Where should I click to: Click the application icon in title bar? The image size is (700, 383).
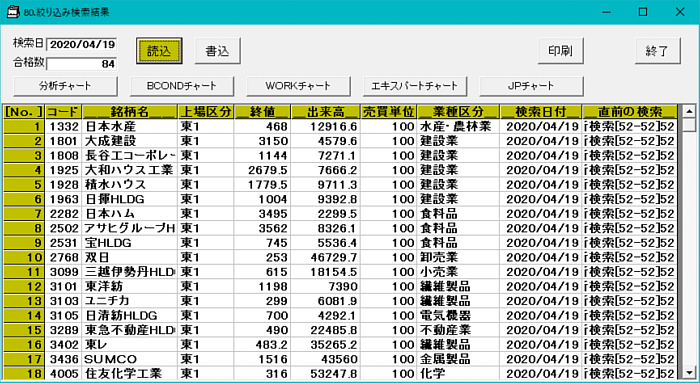coord(13,12)
